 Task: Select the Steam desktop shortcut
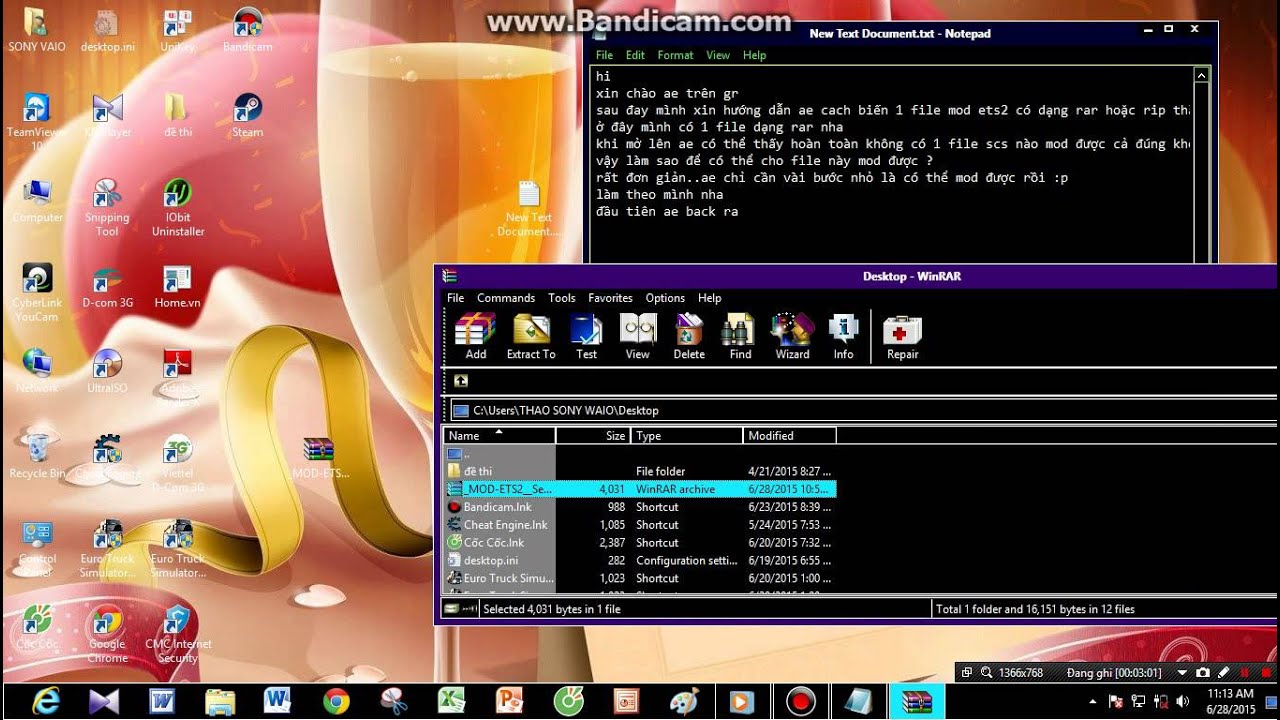click(x=247, y=114)
